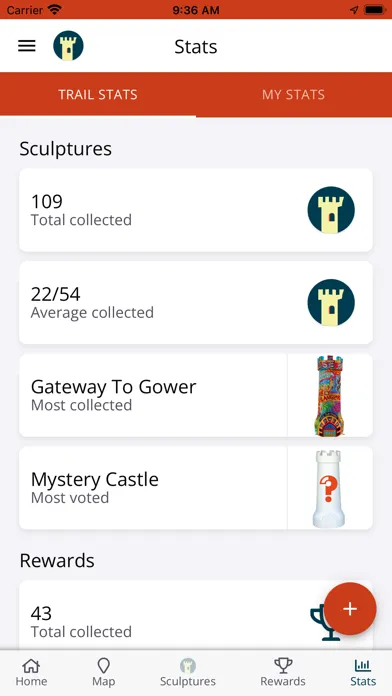392x696 pixels.
Task: Tap the location arrow in status bar
Action: 354,10
